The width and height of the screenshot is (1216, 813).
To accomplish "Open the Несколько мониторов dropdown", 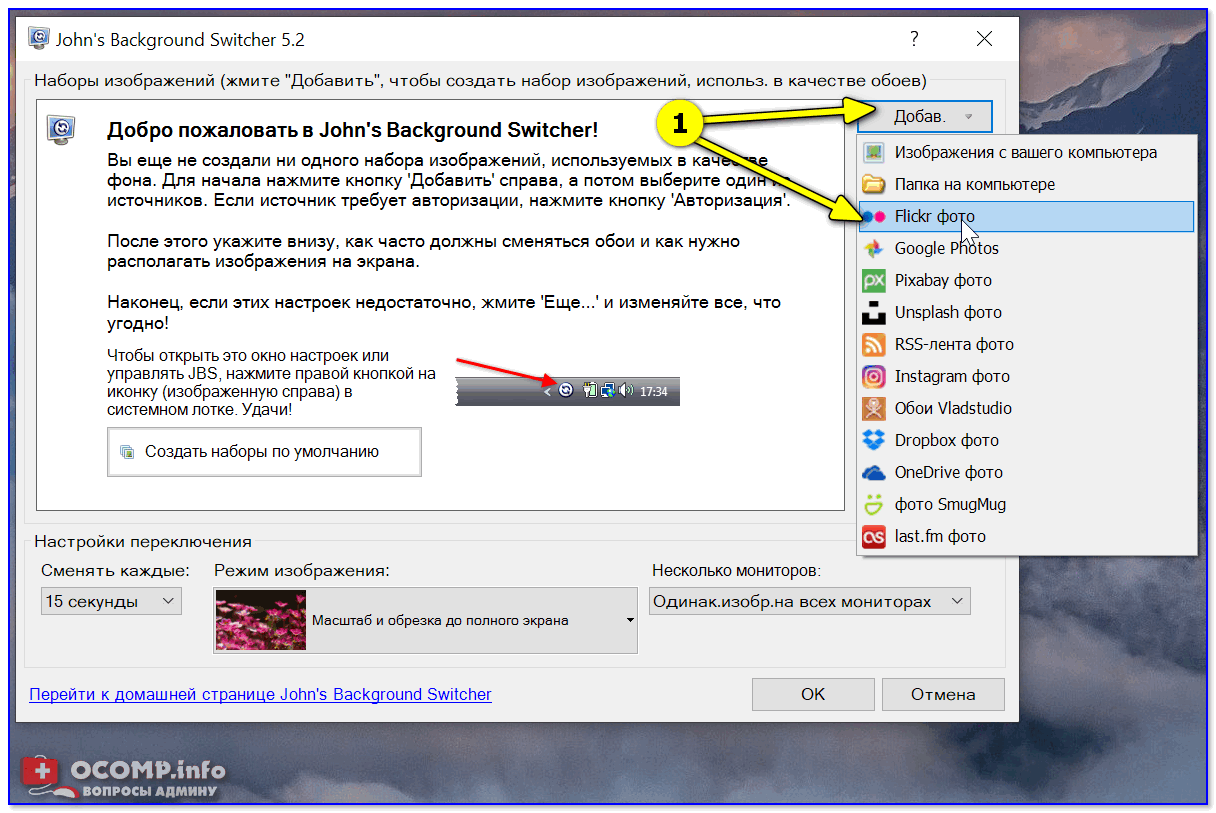I will pyautogui.click(x=809, y=601).
